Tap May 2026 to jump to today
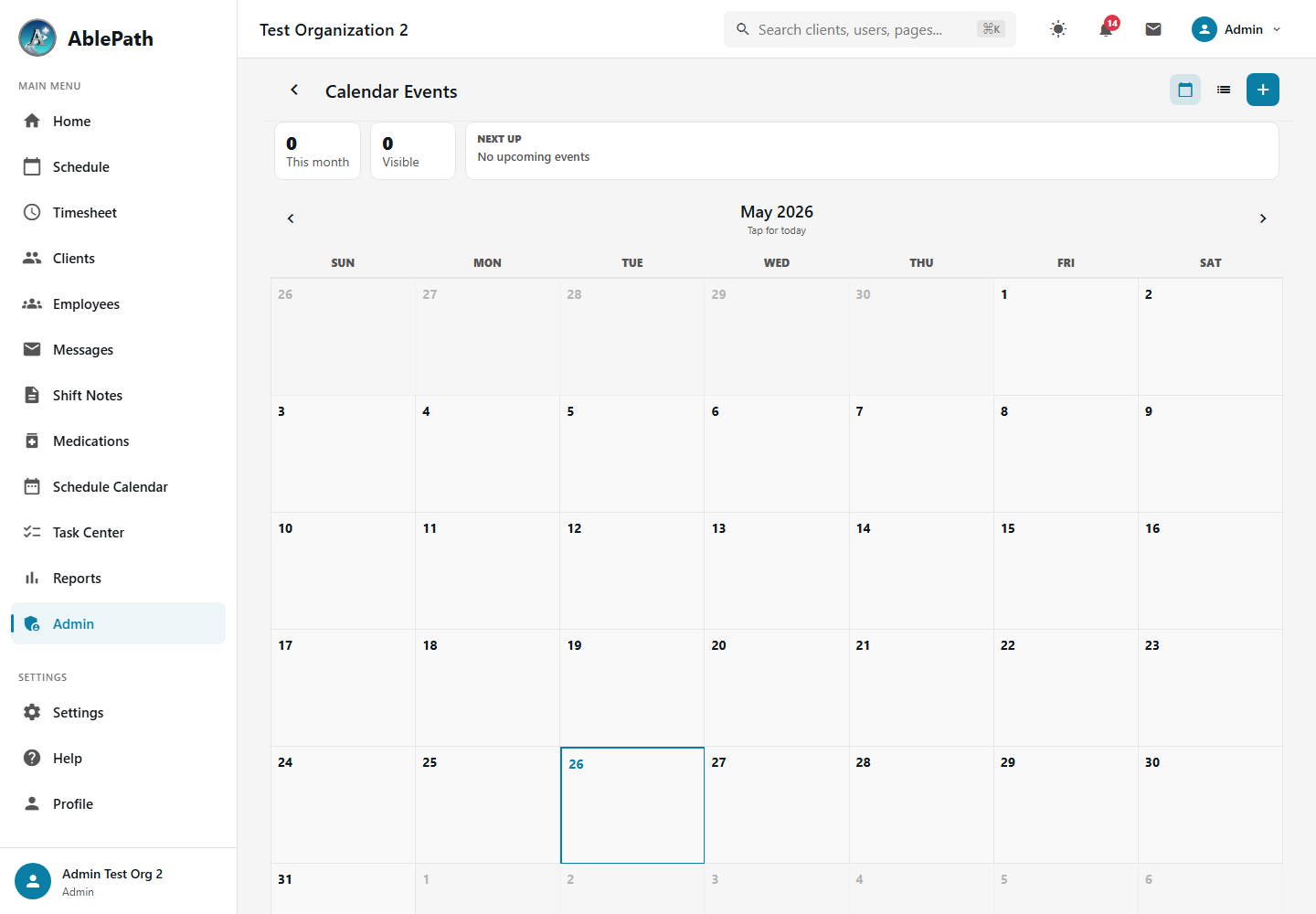The image size is (1316, 914). coord(777,218)
